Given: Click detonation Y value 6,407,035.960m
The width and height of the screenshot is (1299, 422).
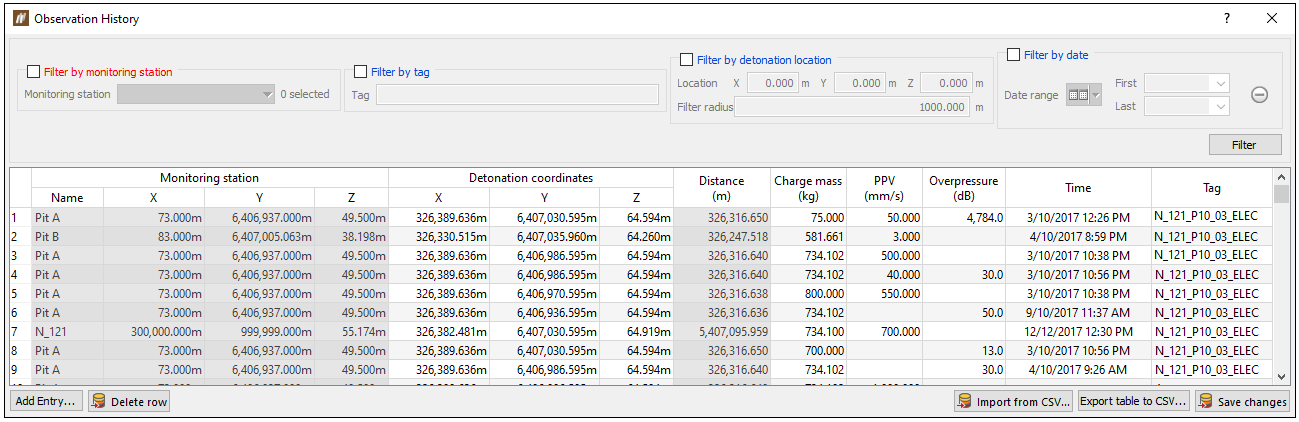Looking at the screenshot, I should (546, 236).
